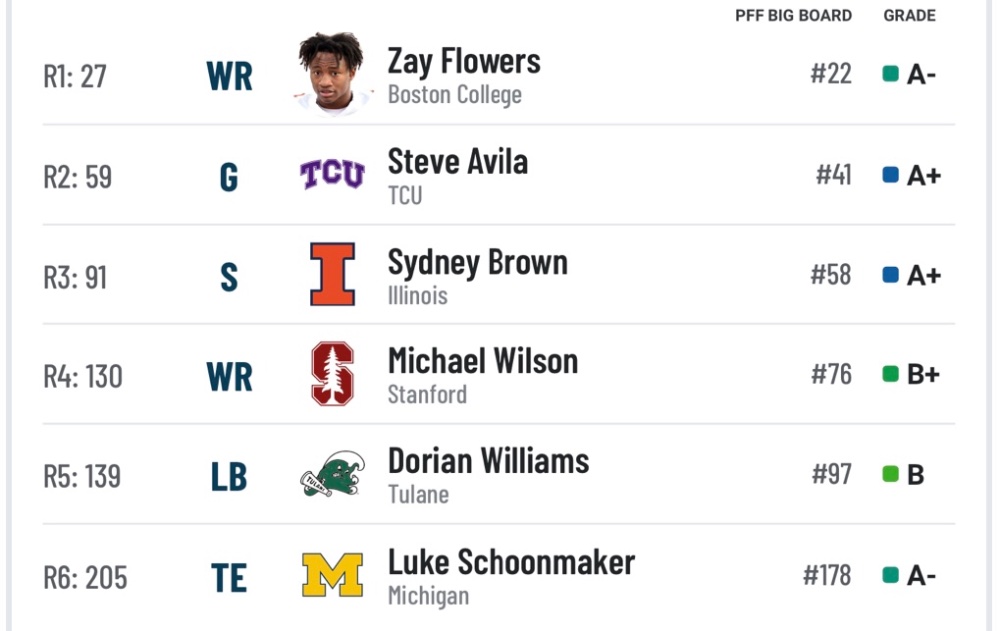Image resolution: width=1000 pixels, height=631 pixels.
Task: Click the R1: 27 pick label
Action: pos(75,76)
